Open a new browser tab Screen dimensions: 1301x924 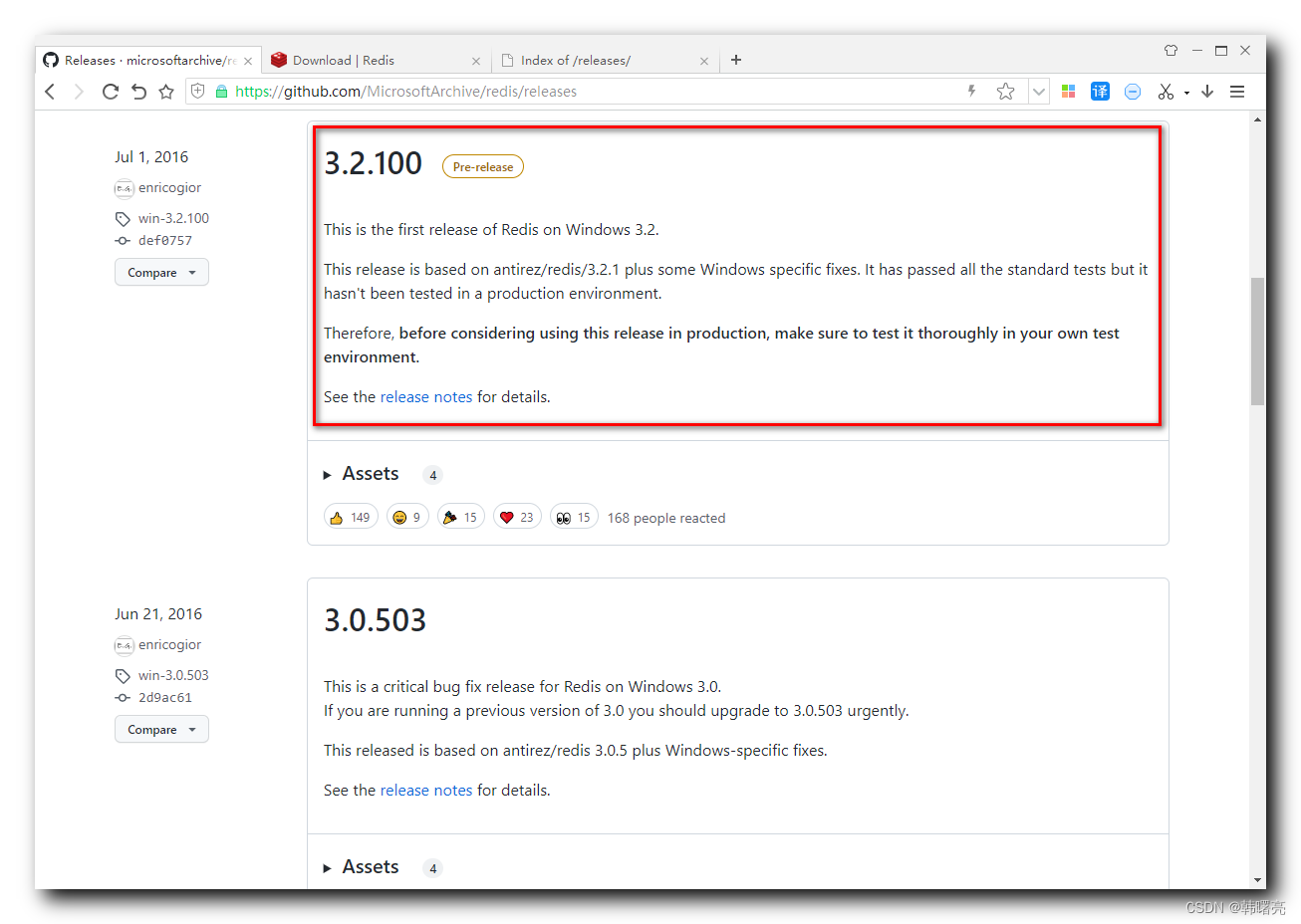coord(736,60)
